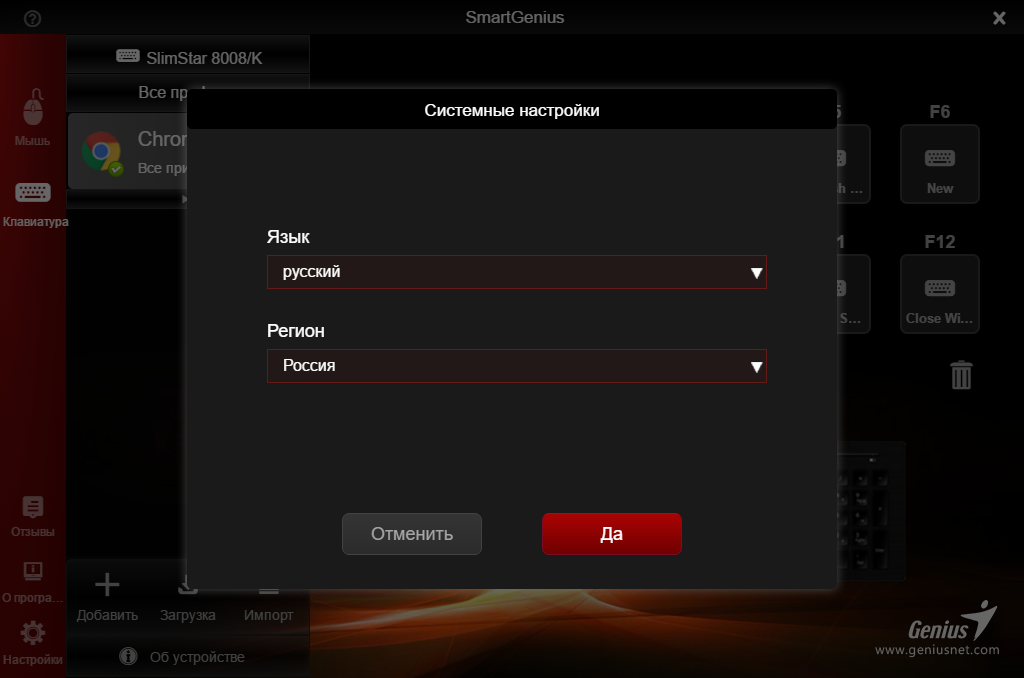Click the help question mark icon
The height and width of the screenshot is (678, 1024).
click(x=32, y=18)
